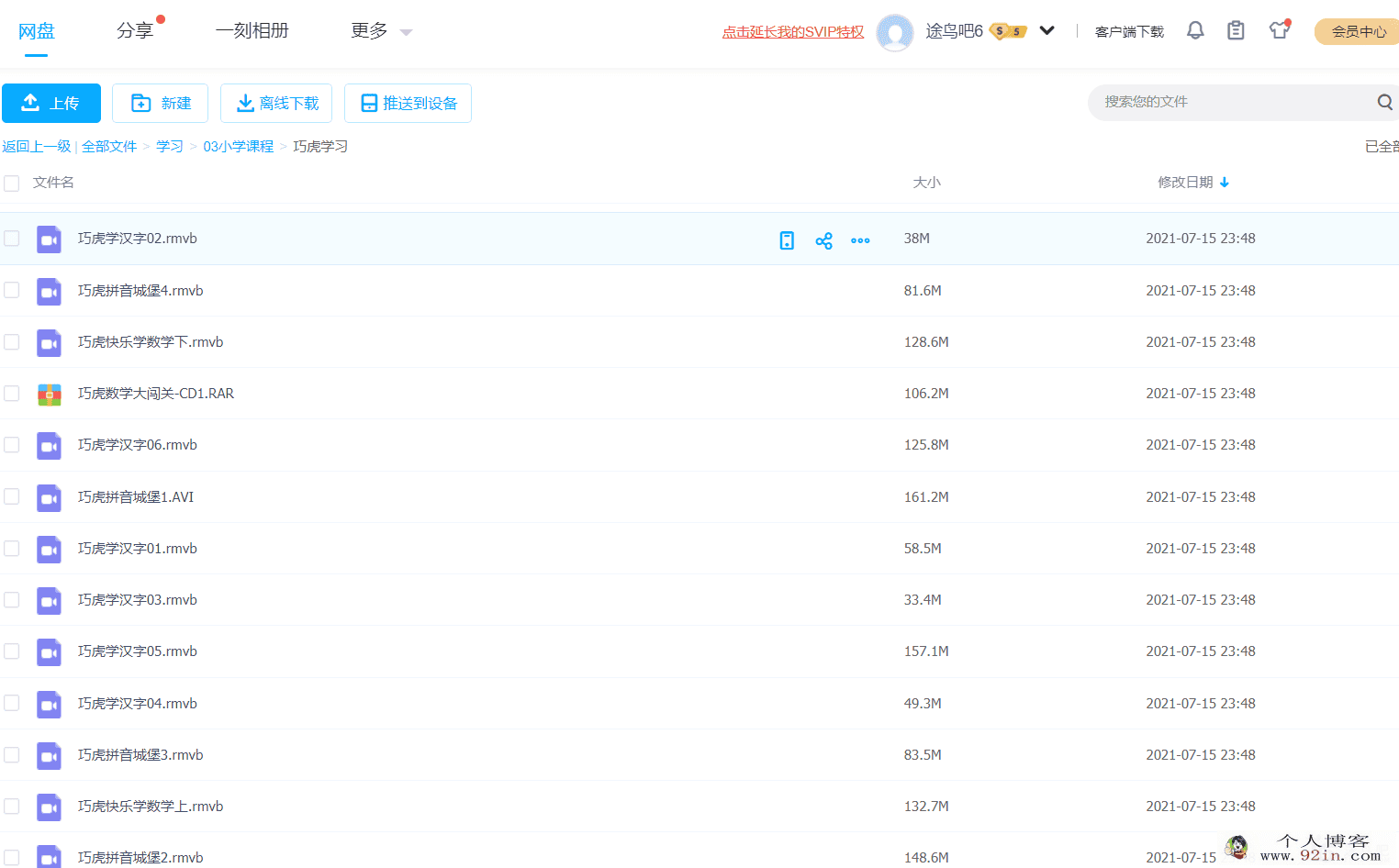Image resolution: width=1399 pixels, height=868 pixels.
Task: Sort by 文件名 column header
Action: coord(53,183)
